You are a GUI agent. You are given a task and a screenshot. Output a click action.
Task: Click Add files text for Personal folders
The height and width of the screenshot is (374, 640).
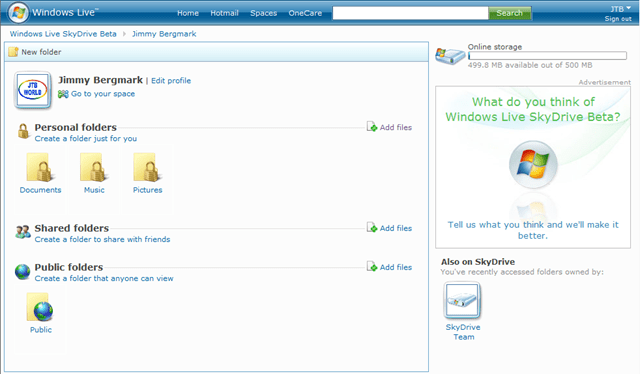coord(396,127)
